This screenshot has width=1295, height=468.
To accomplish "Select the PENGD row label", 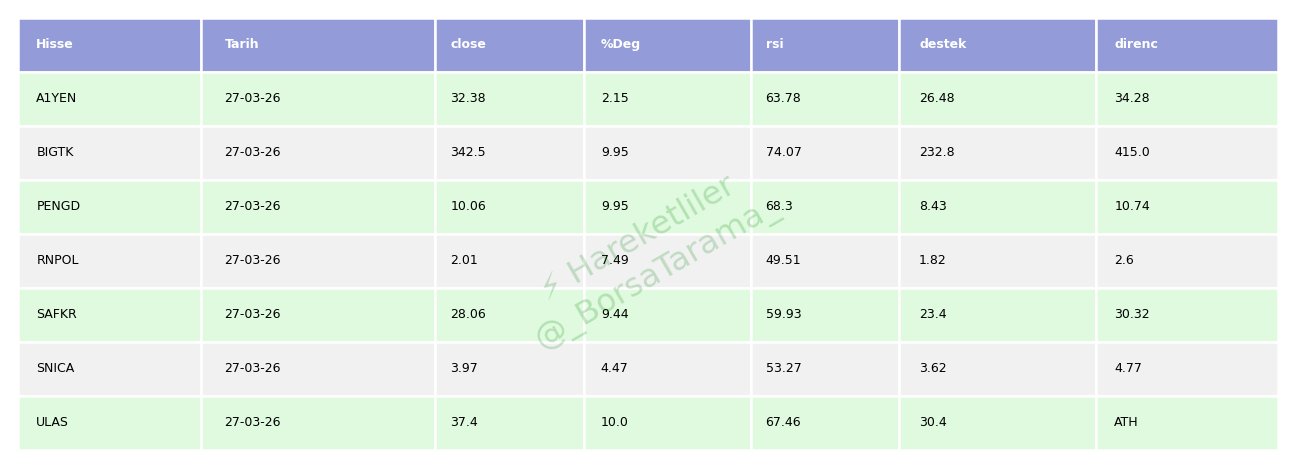I will point(58,206).
